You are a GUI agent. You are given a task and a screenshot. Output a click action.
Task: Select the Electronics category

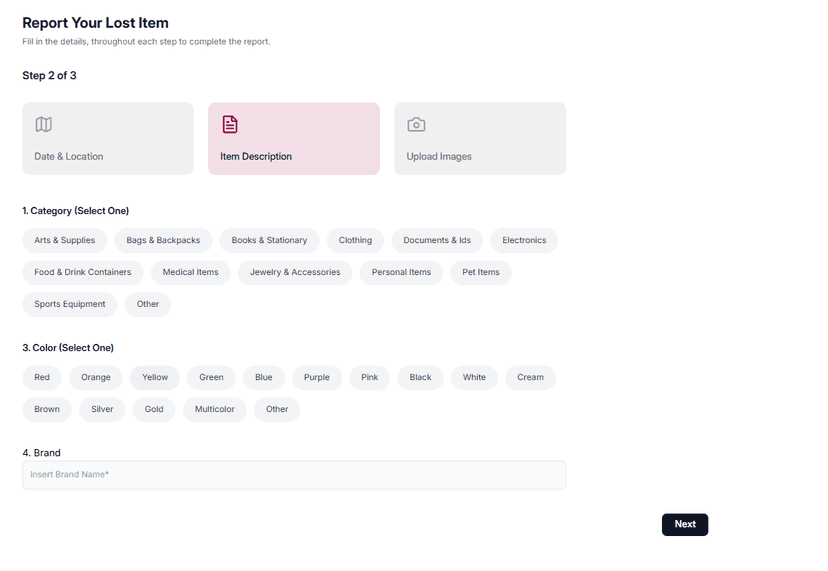click(524, 240)
